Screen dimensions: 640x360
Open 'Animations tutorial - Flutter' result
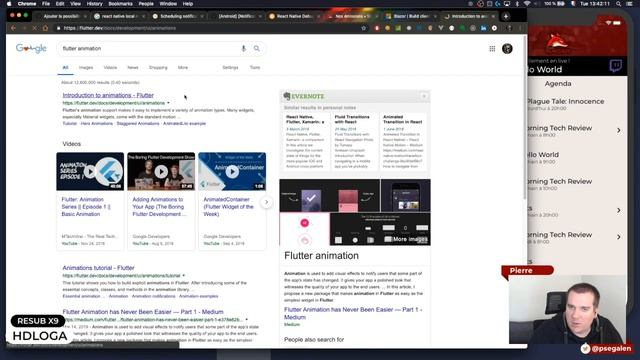tap(98, 268)
